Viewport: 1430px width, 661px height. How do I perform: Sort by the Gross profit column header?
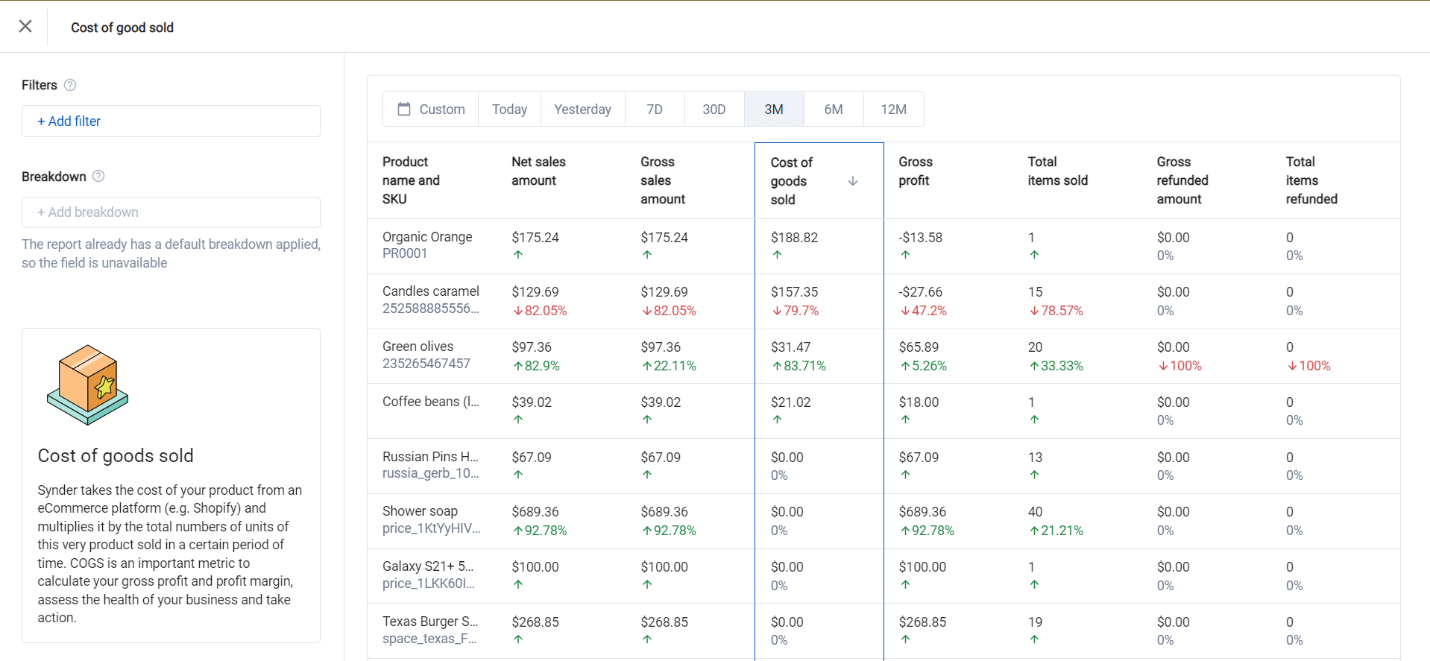tap(915, 171)
